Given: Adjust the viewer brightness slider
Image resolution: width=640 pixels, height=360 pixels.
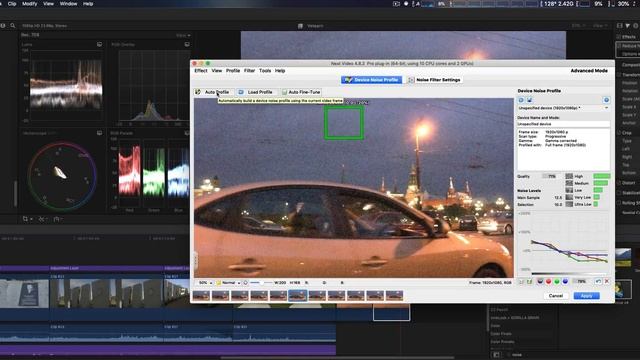Looking at the screenshot, I should coord(261,282).
